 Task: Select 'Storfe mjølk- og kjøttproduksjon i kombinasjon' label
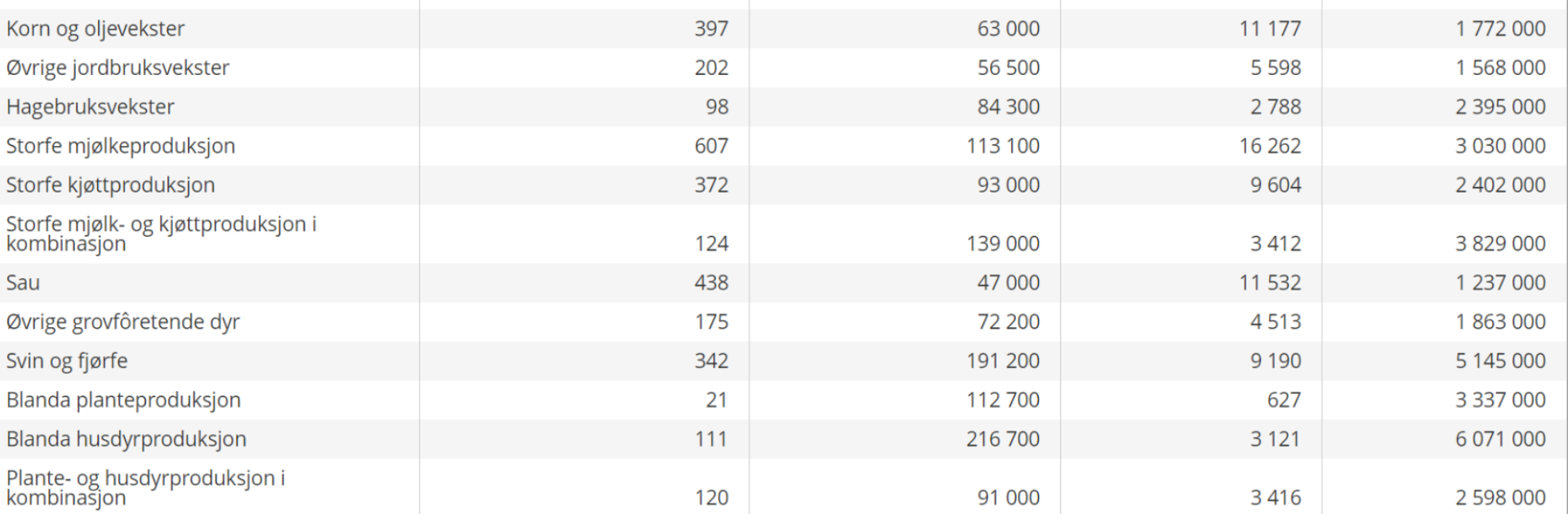tap(161, 233)
